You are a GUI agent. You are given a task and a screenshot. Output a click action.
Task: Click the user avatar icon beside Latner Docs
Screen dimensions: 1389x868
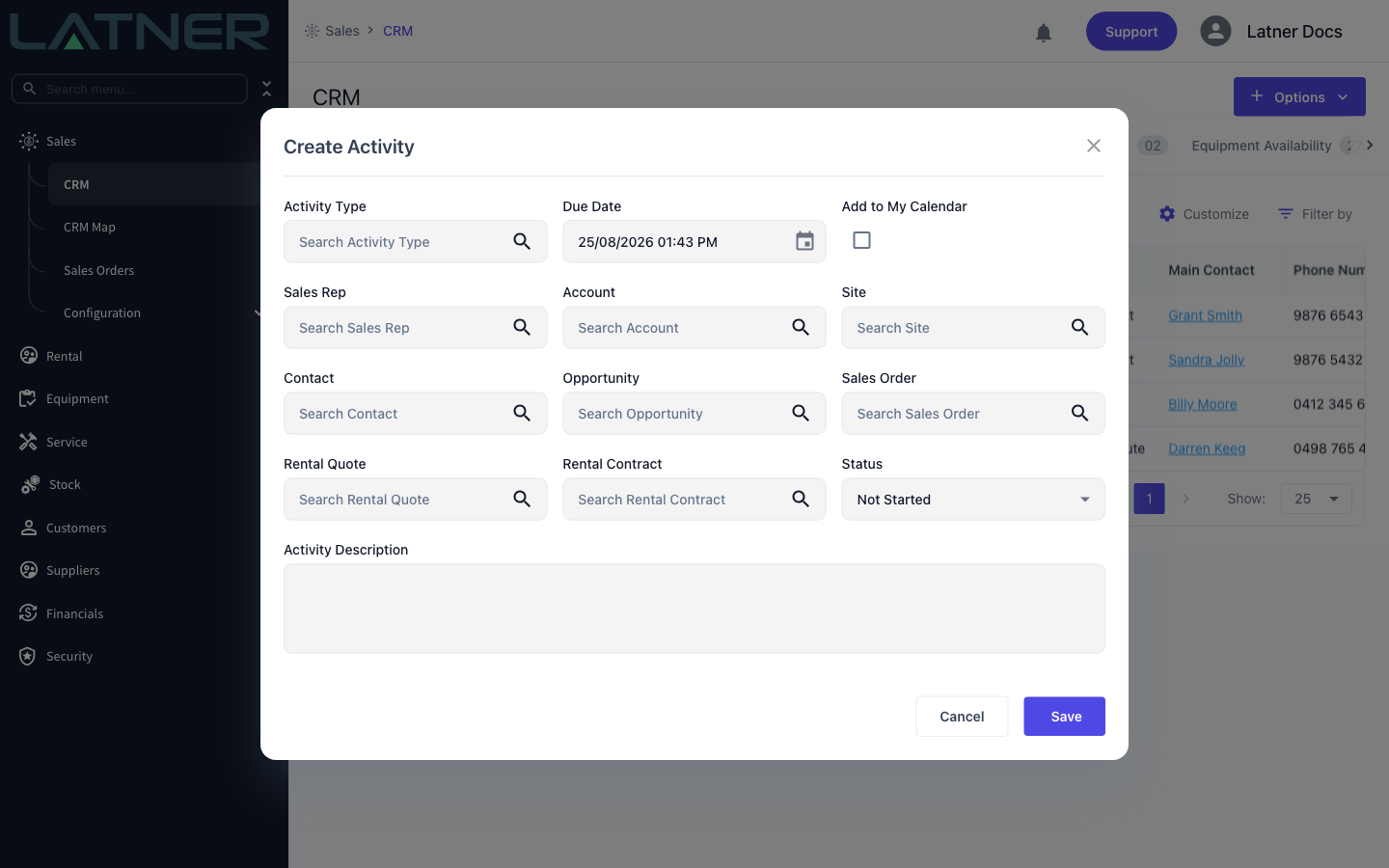pyautogui.click(x=1215, y=31)
